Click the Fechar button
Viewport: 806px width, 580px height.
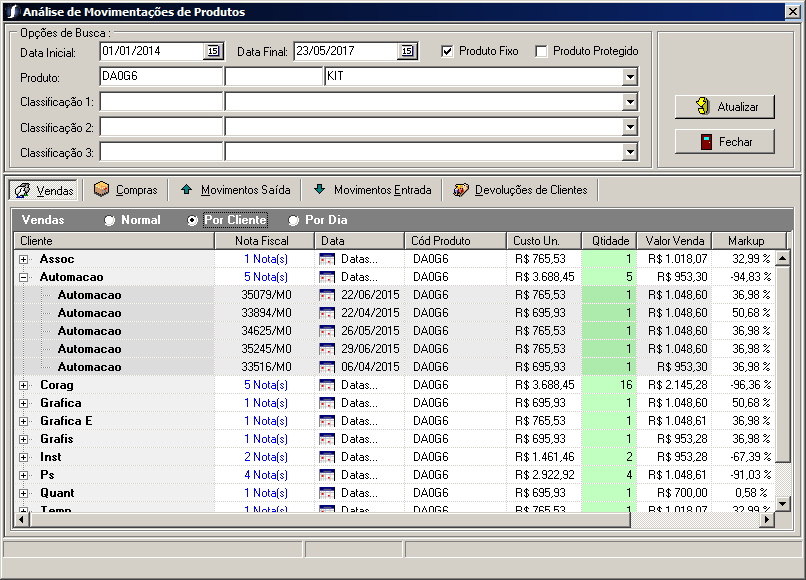[x=724, y=142]
